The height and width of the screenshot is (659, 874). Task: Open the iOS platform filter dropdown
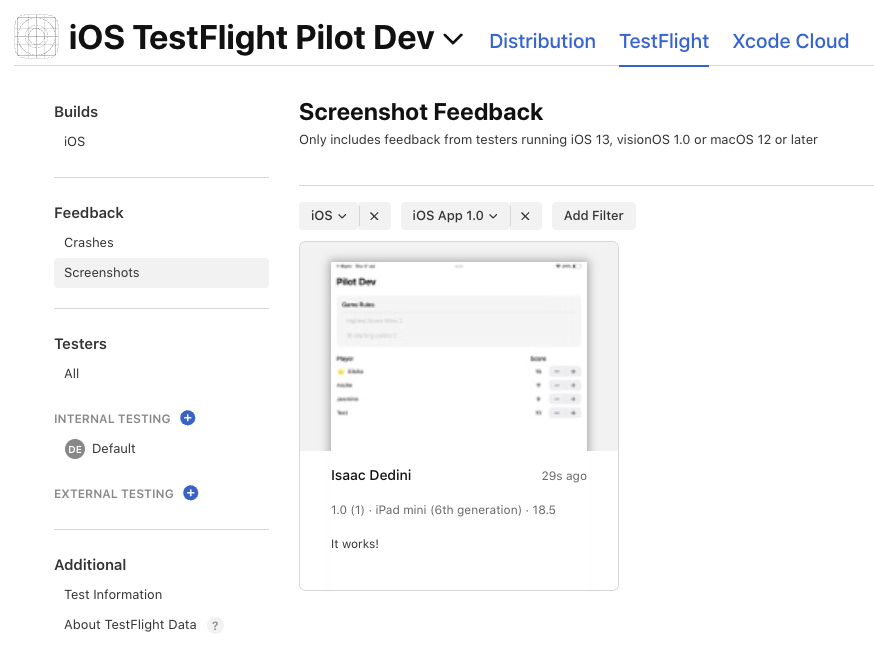click(x=329, y=216)
